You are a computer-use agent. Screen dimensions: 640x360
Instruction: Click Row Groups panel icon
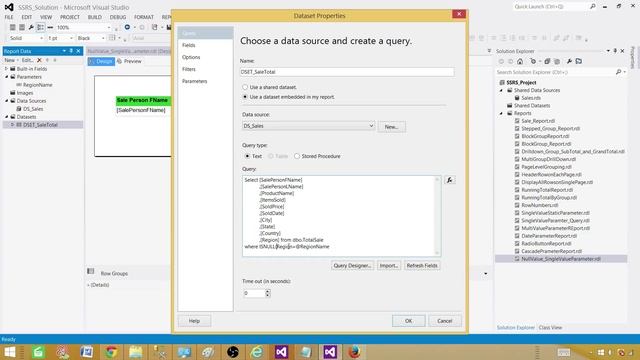(91, 271)
